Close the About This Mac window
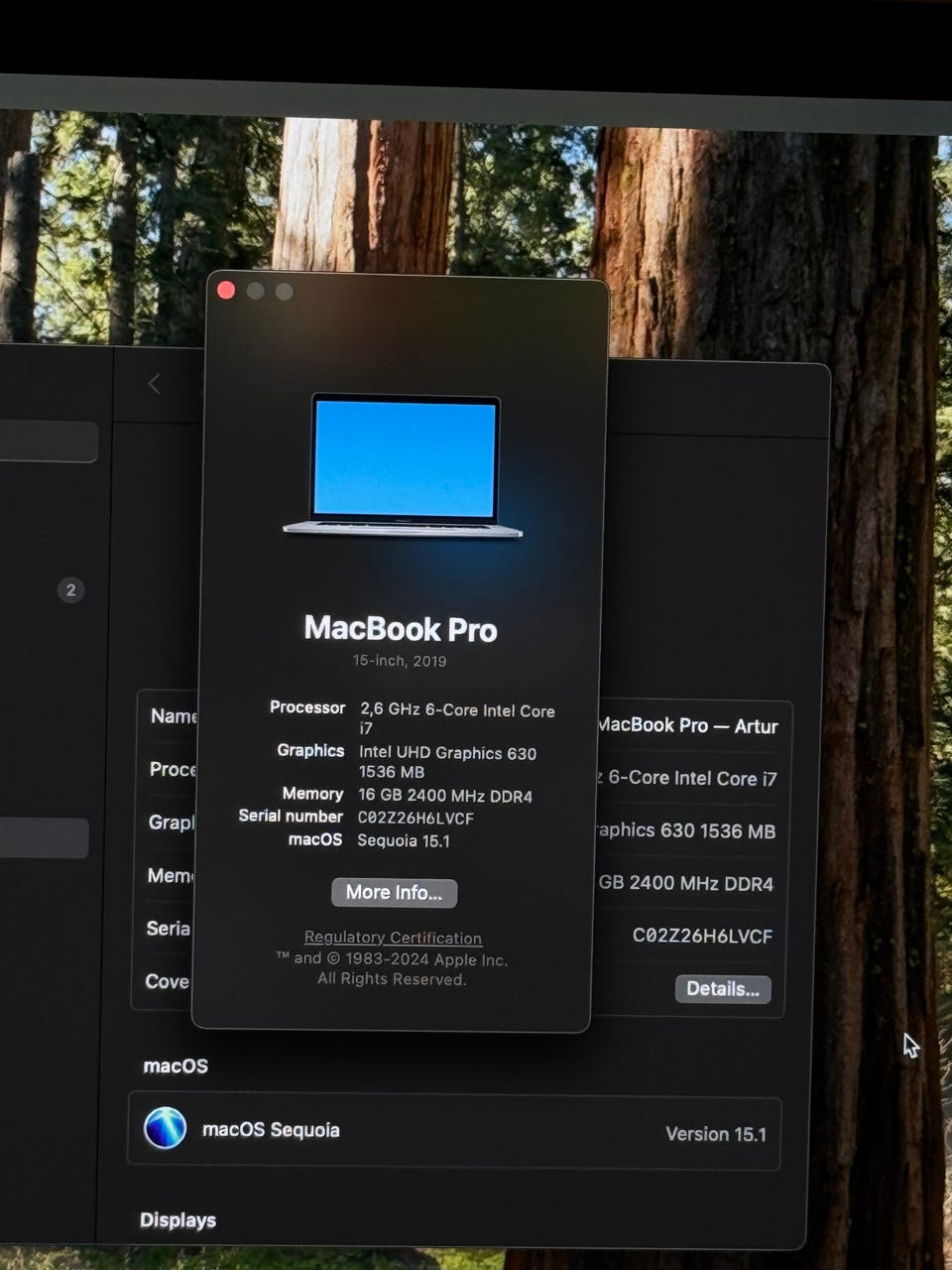This screenshot has width=952, height=1270. (226, 290)
